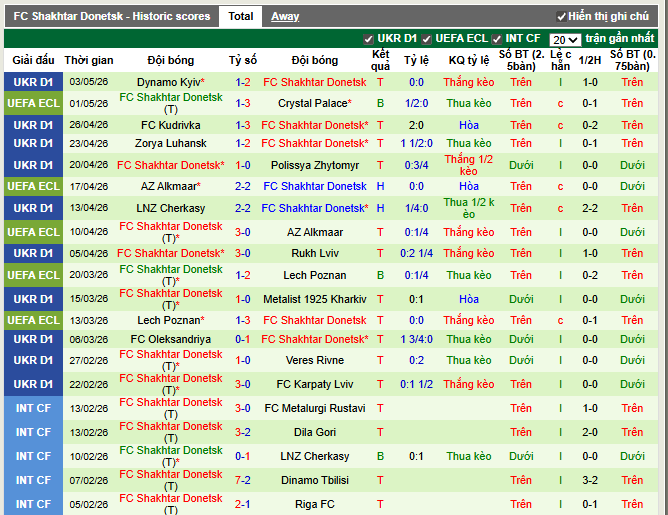This screenshot has height=515, width=668.
Task: Click result H in AZ Alkmaar 17/04/26 row
Action: pyautogui.click(x=380, y=186)
